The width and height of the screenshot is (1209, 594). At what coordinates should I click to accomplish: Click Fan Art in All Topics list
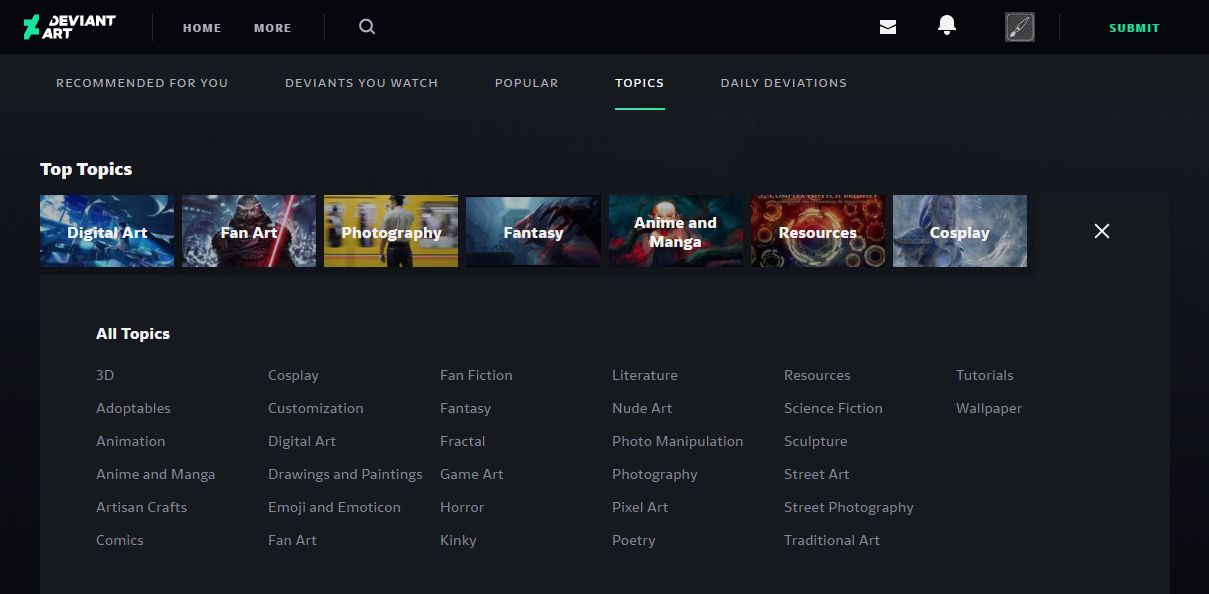[x=292, y=540]
